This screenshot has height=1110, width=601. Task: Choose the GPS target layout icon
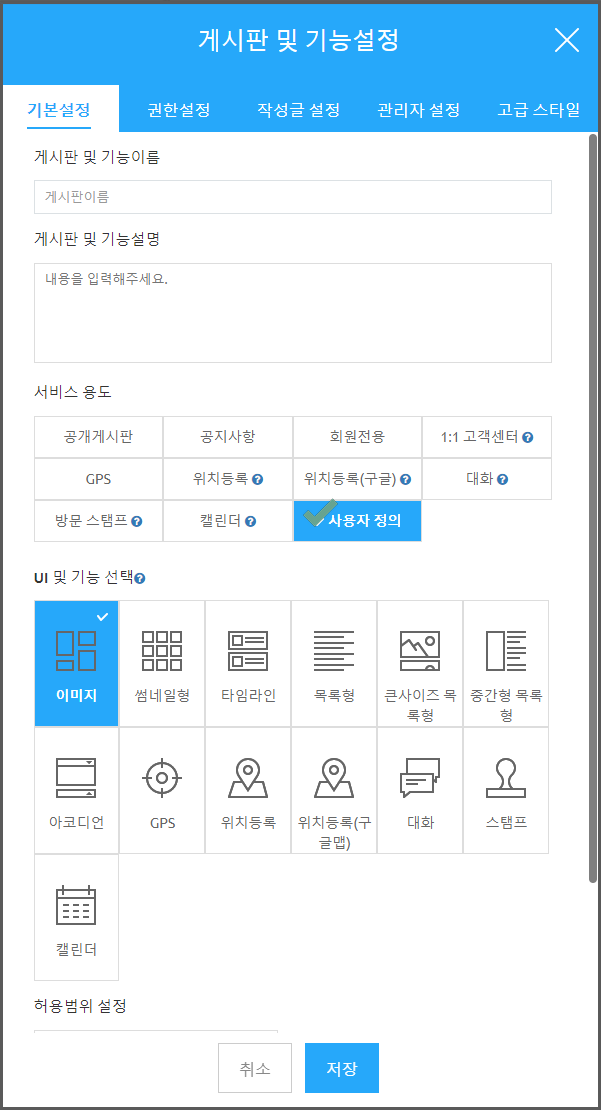tap(162, 778)
